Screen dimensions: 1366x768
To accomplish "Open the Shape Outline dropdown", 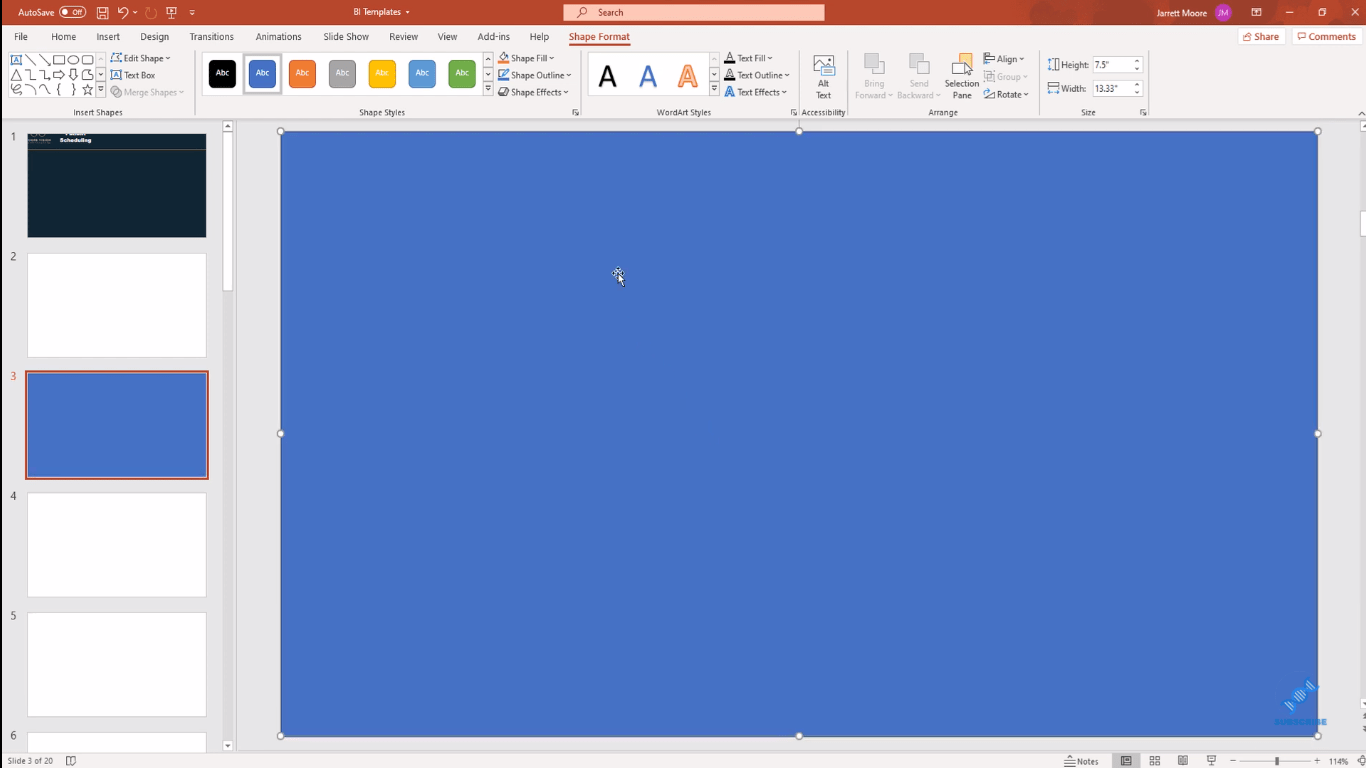I will click(x=535, y=75).
